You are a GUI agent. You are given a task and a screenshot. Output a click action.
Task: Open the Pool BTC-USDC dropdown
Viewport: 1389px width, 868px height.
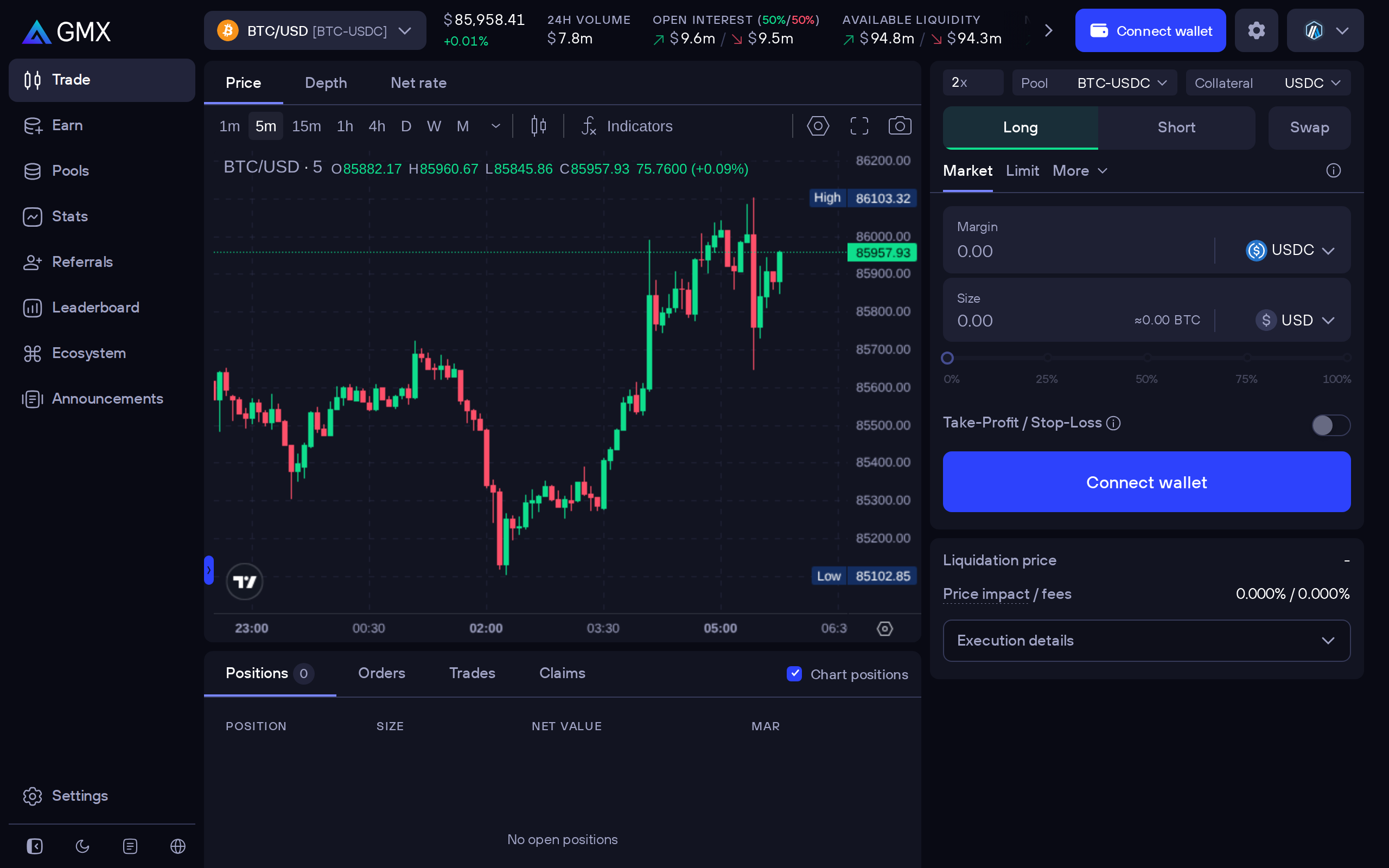(x=1094, y=82)
